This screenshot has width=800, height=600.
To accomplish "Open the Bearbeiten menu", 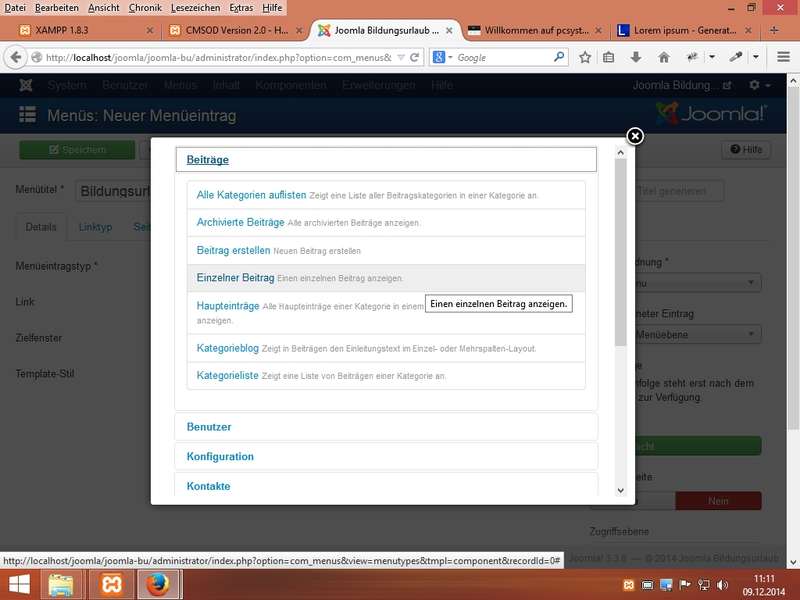I will 57,8.
